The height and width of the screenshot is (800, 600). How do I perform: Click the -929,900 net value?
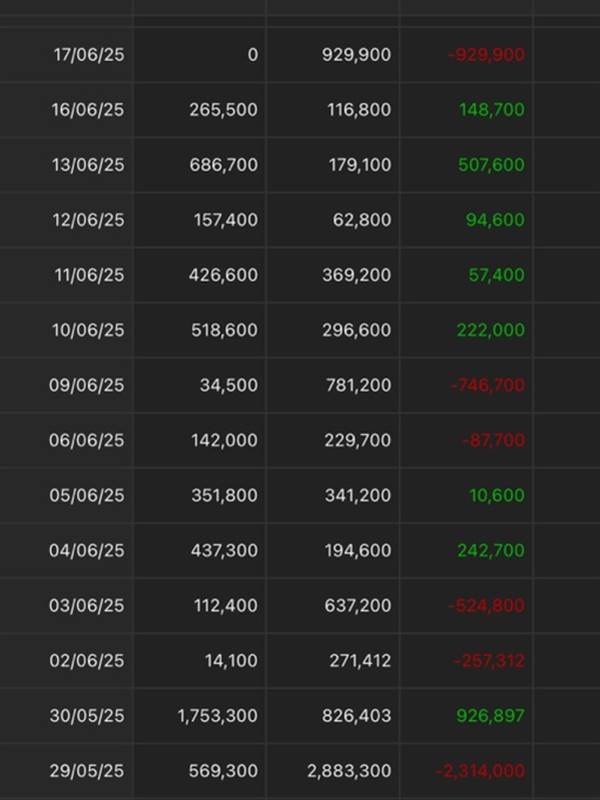point(487,55)
